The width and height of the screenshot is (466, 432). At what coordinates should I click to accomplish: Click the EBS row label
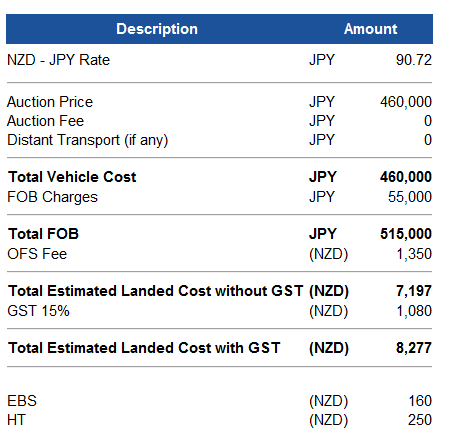coord(22,401)
